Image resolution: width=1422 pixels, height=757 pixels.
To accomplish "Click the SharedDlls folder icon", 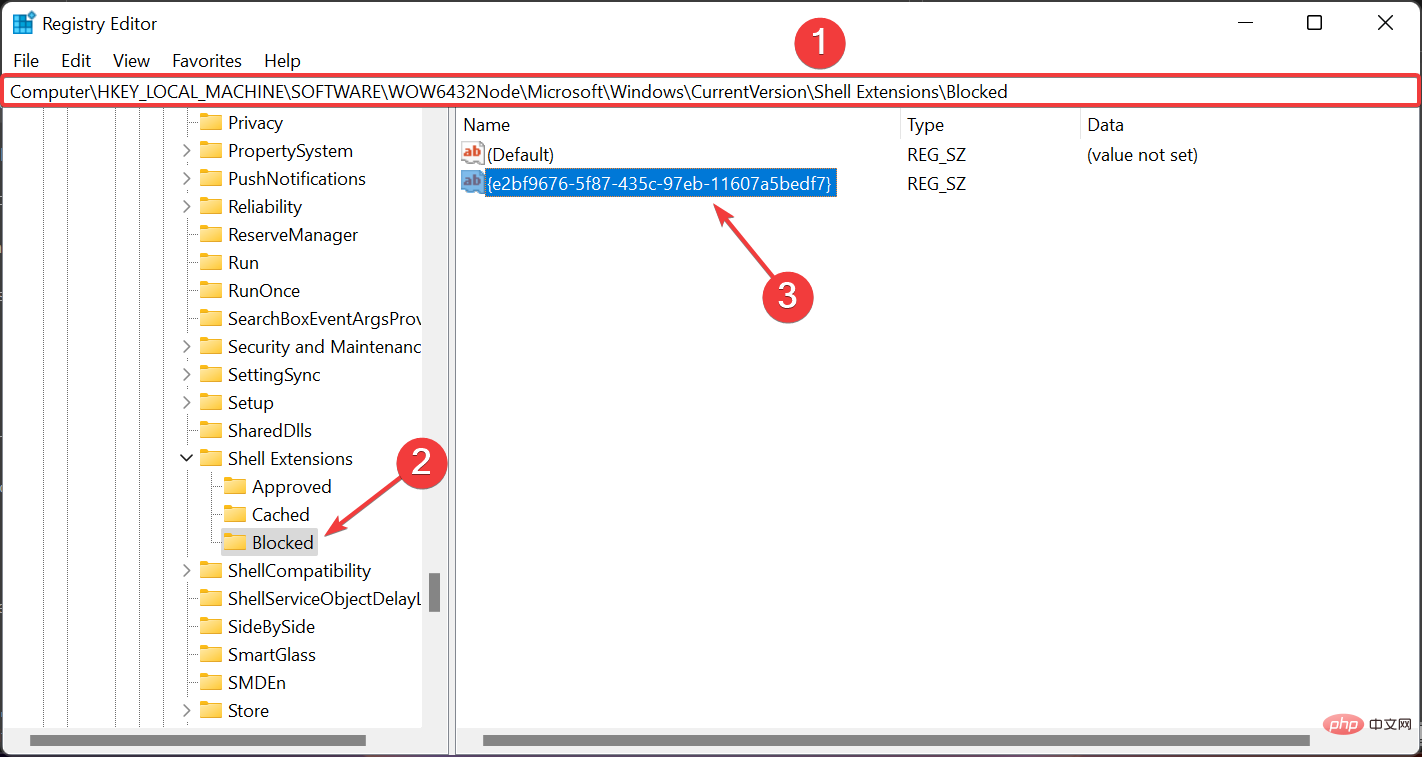I will (x=210, y=431).
